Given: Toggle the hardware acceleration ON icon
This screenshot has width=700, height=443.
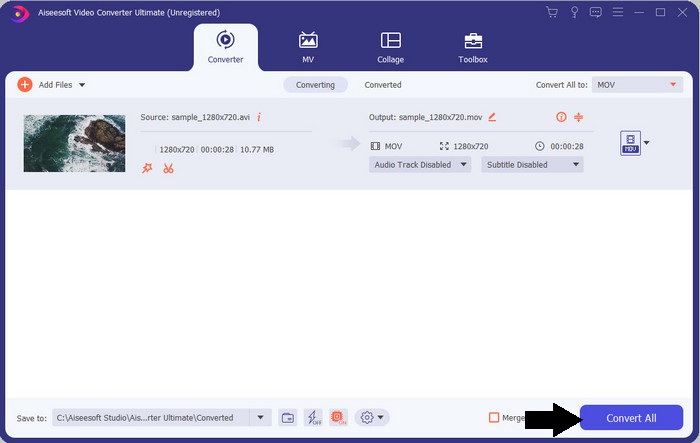Looking at the screenshot, I should [x=338, y=418].
